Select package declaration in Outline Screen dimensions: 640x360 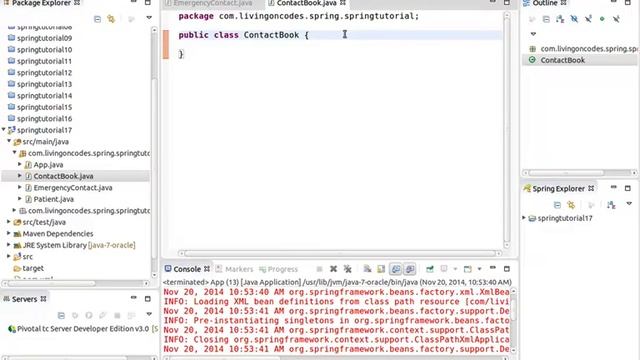point(584,49)
